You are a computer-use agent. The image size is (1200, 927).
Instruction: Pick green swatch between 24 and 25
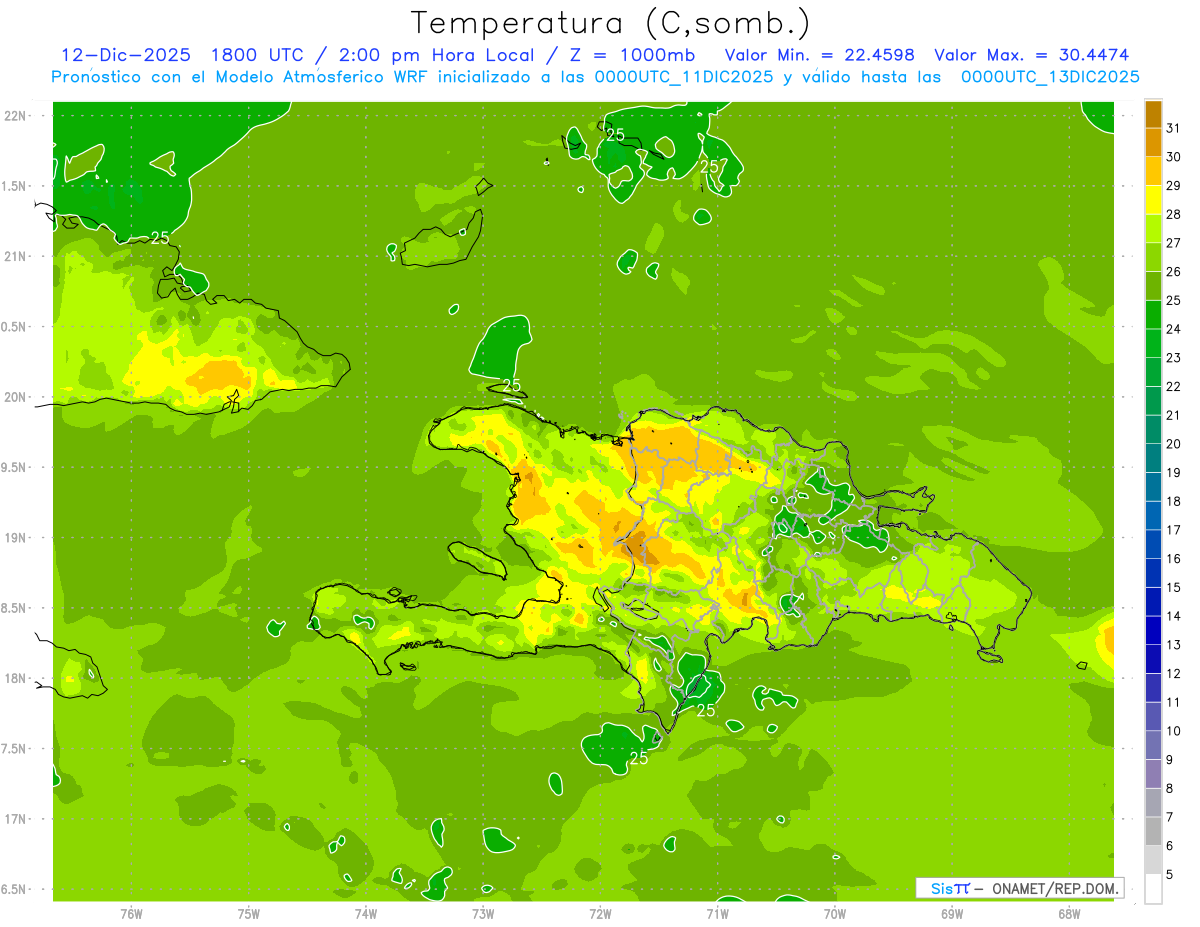1153,315
